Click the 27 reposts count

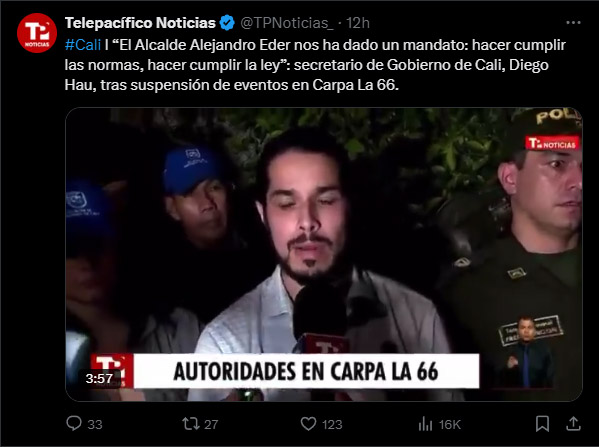tap(211, 424)
